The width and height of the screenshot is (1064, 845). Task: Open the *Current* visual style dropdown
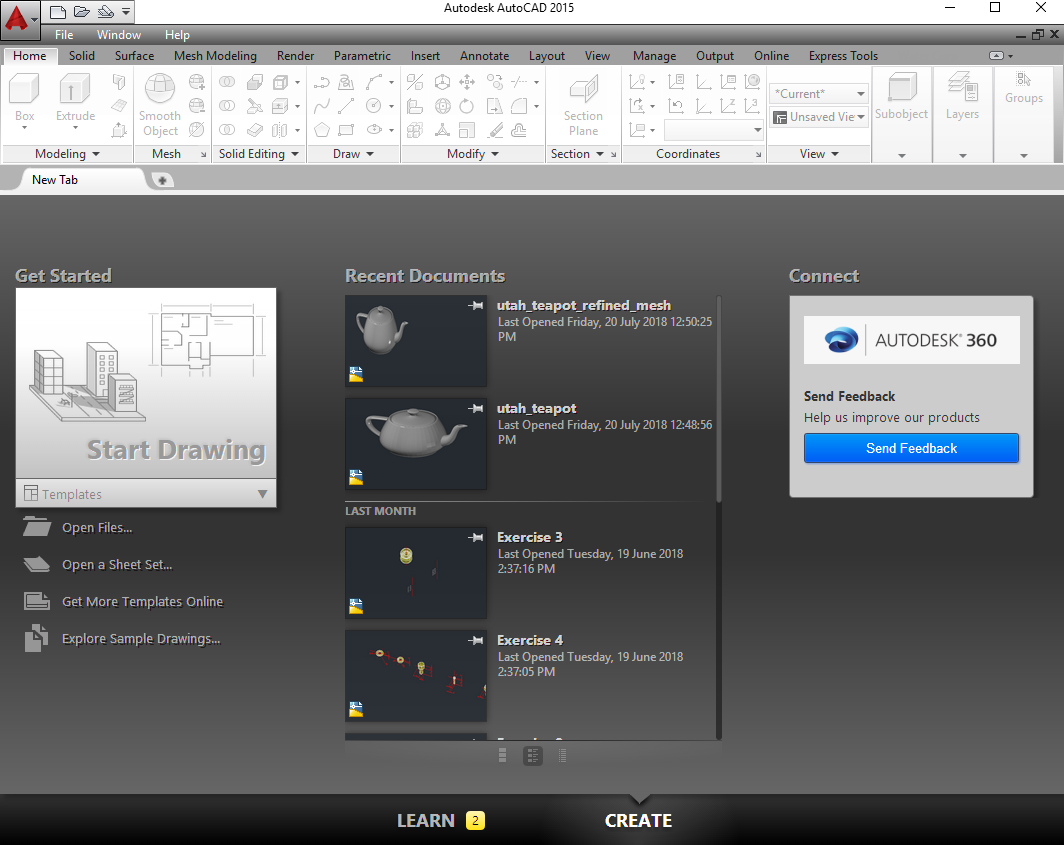click(x=819, y=94)
